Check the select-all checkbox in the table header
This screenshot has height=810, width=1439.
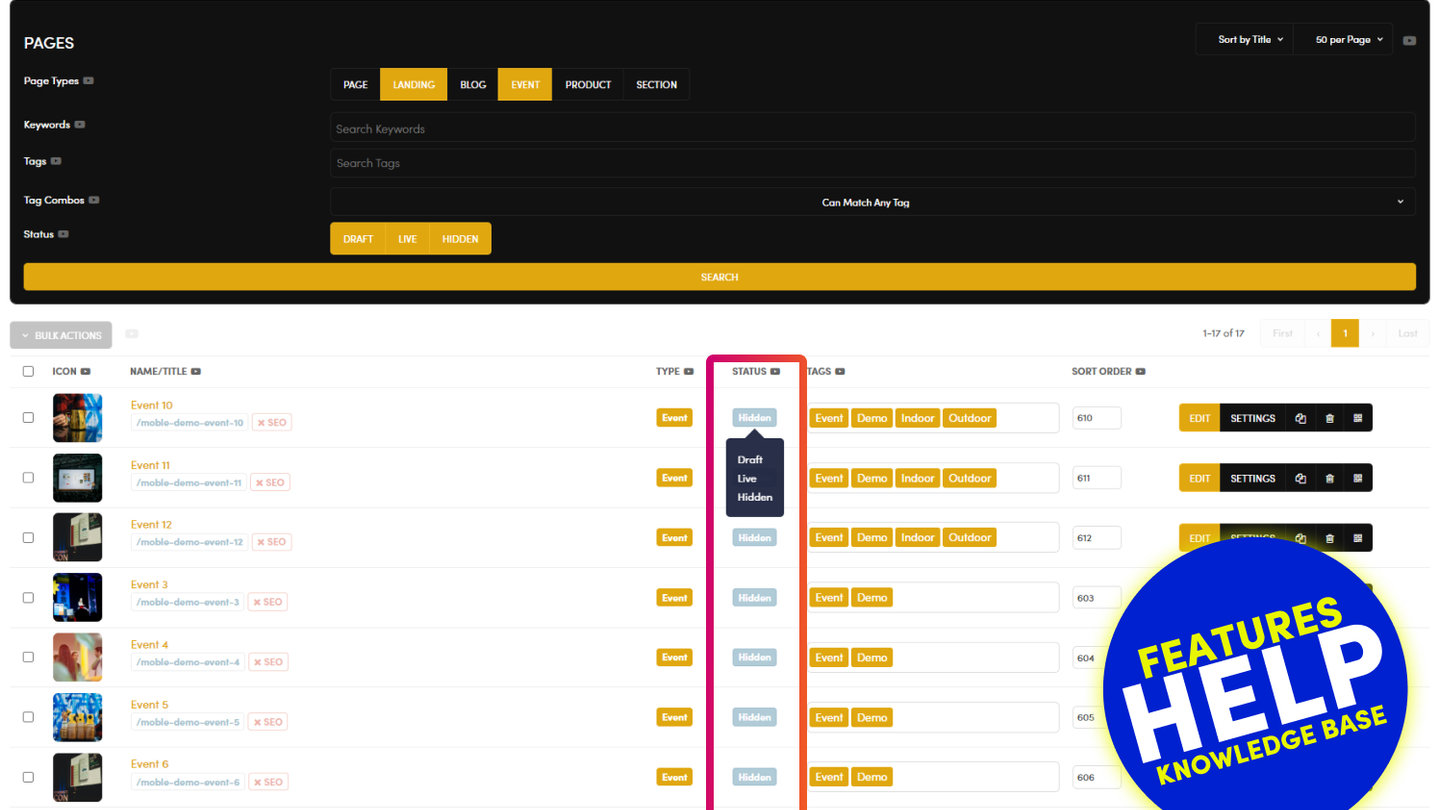coord(28,372)
